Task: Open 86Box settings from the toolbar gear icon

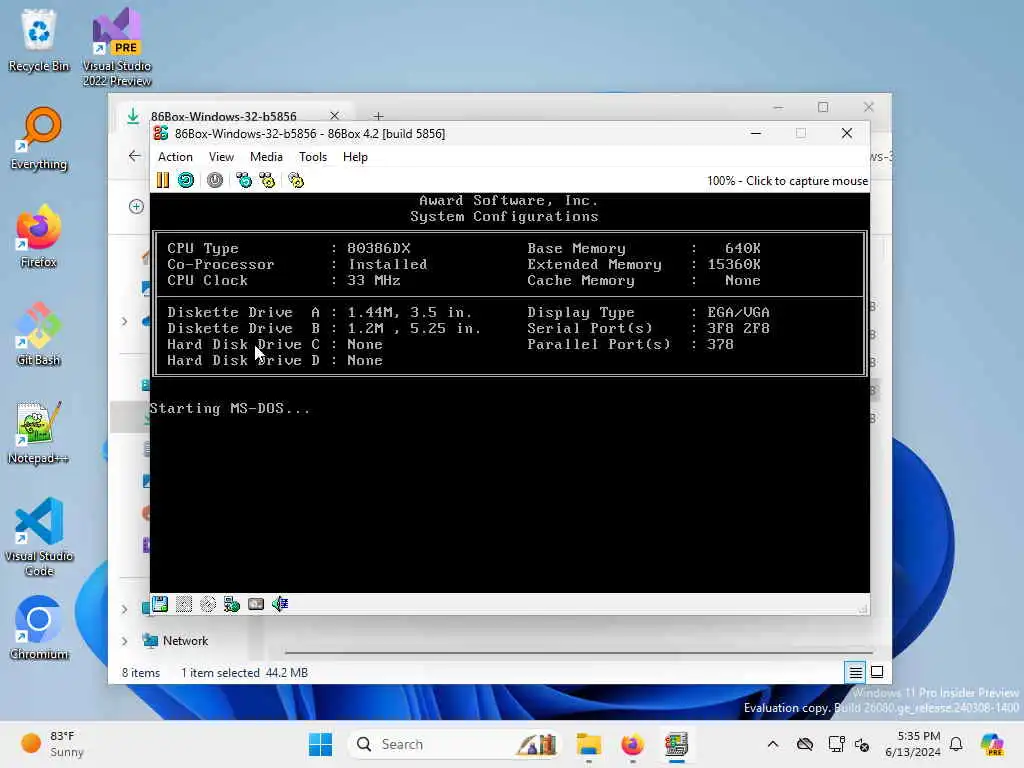Action: point(296,180)
